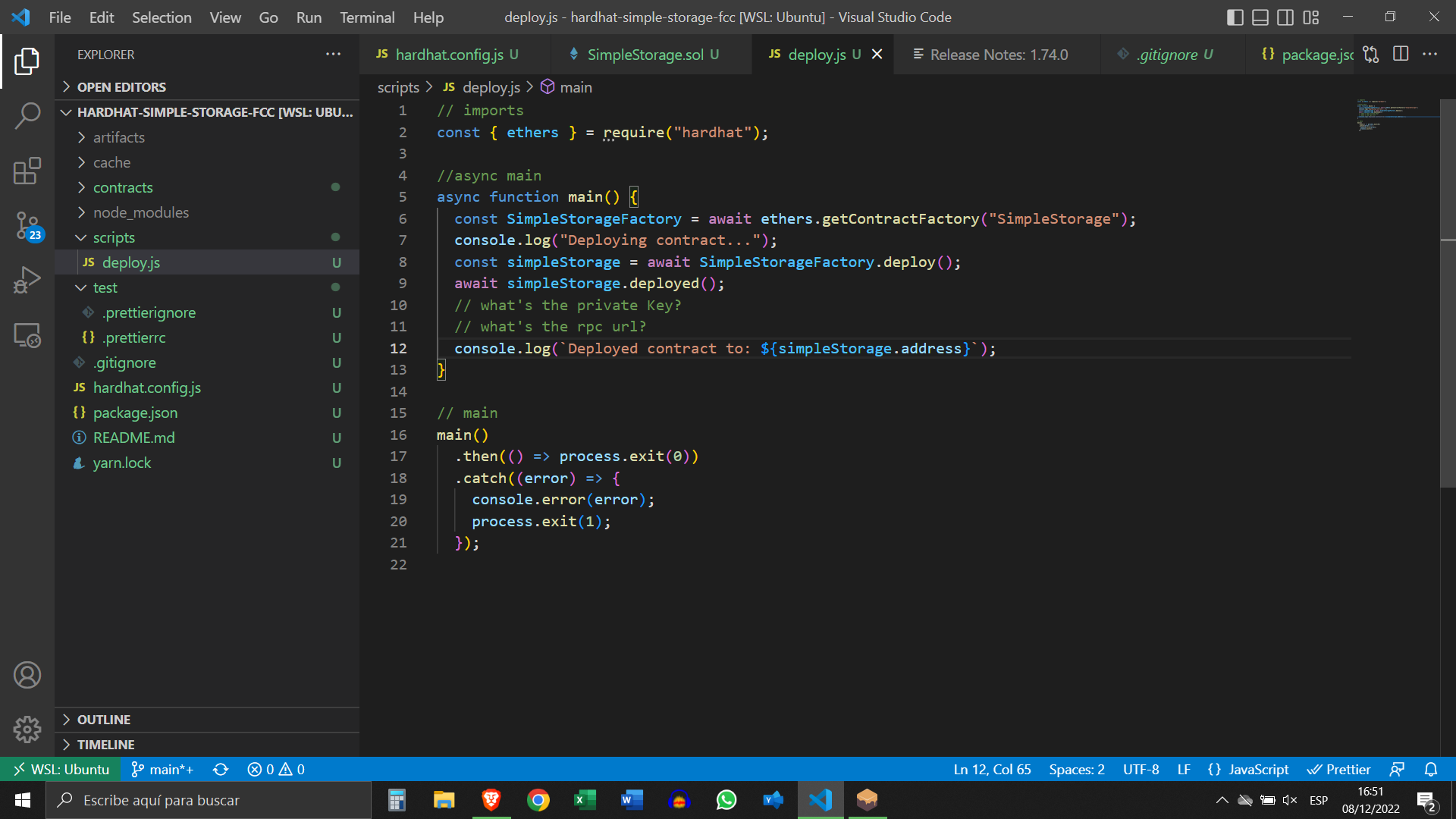Open the Manage settings gear
The width and height of the screenshot is (1456, 819).
coord(27,730)
